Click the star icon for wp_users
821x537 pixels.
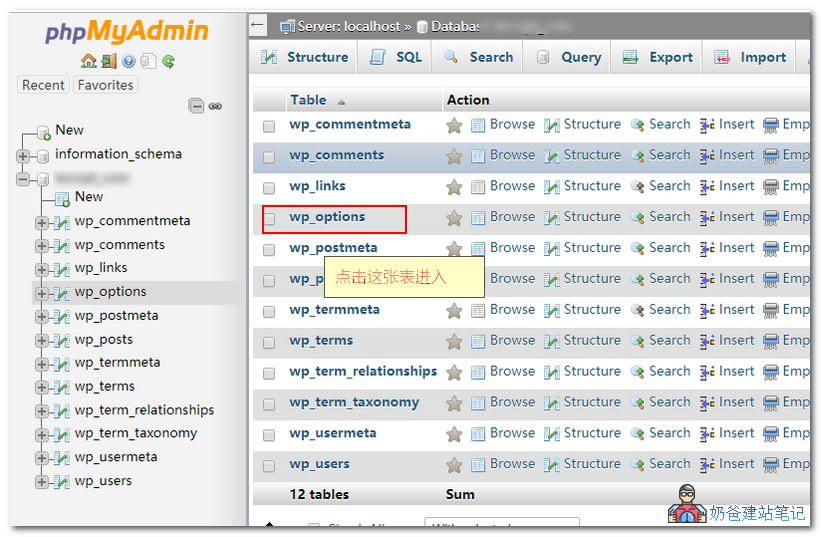[454, 465]
